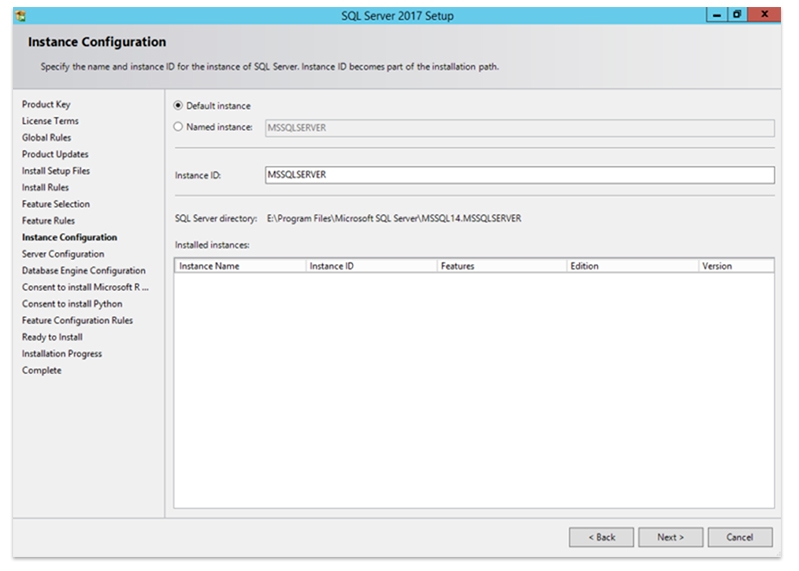
Task: Click Product Key in the steps list
Action: 46,105
